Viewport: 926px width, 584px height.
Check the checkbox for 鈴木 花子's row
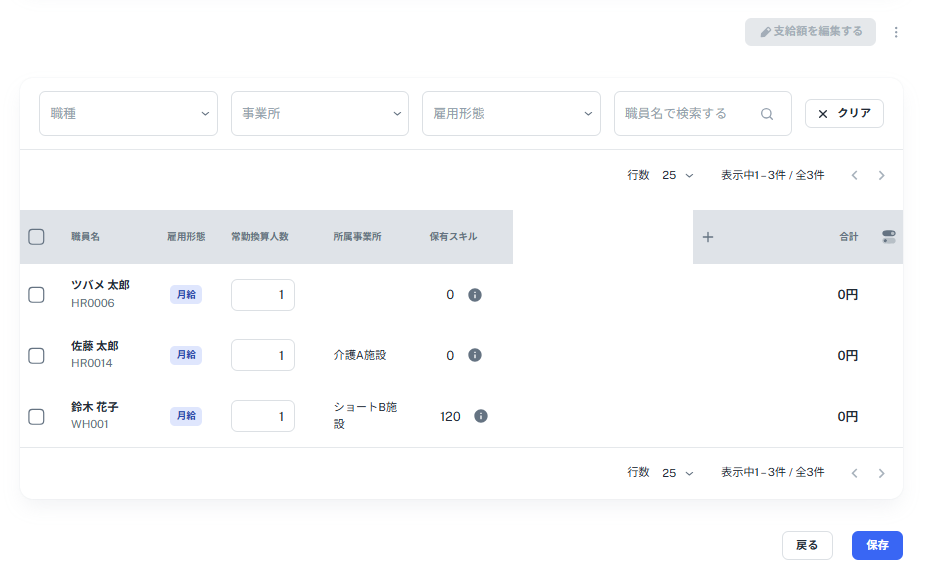coord(36,415)
